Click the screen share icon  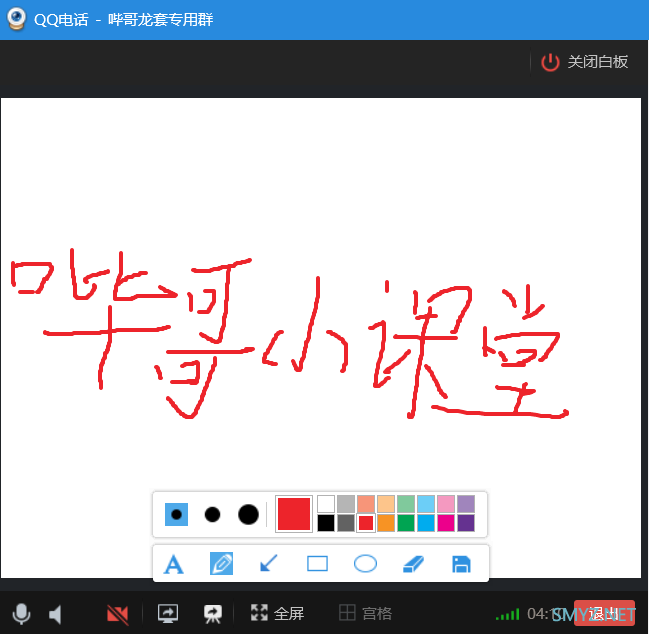(x=168, y=613)
